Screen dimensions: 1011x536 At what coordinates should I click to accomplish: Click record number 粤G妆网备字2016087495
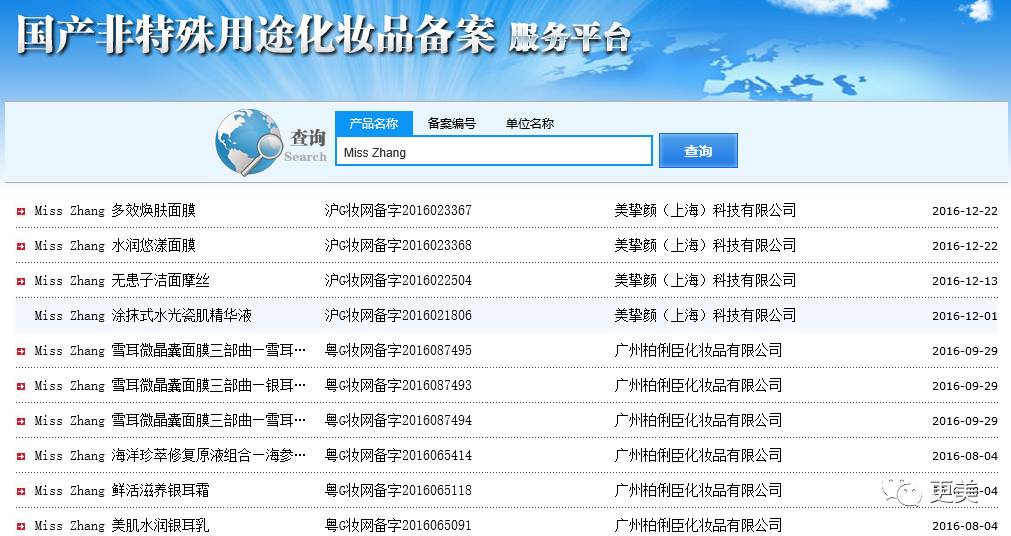398,350
